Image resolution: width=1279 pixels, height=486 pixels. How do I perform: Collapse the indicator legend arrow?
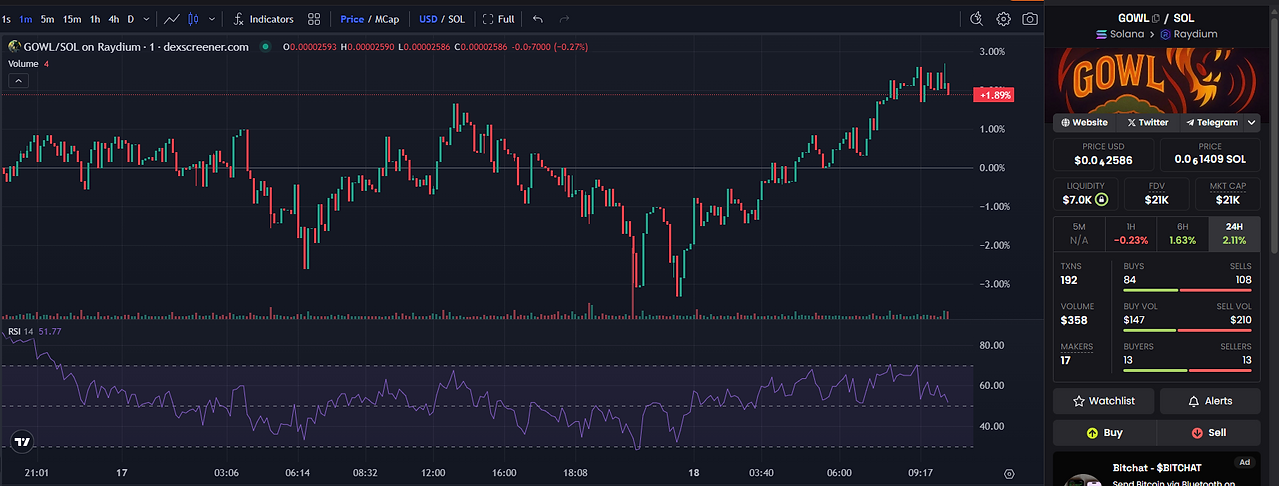coord(18,82)
